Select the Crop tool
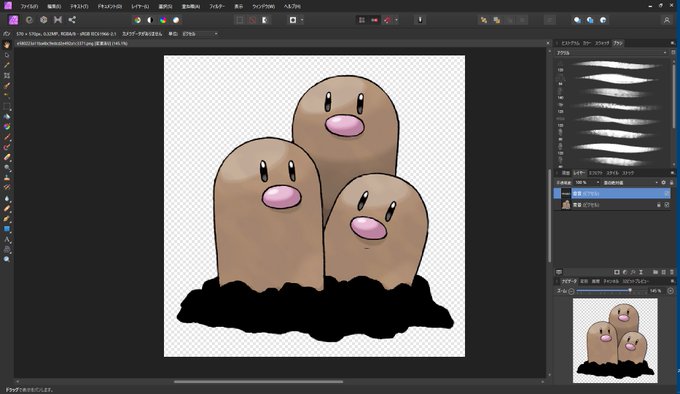 pyautogui.click(x=7, y=75)
